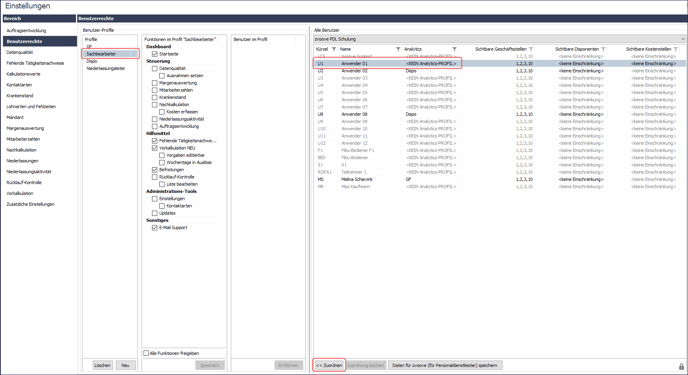Check Ausnahmen setzen option
This screenshot has width=688, height=375.
point(162,76)
